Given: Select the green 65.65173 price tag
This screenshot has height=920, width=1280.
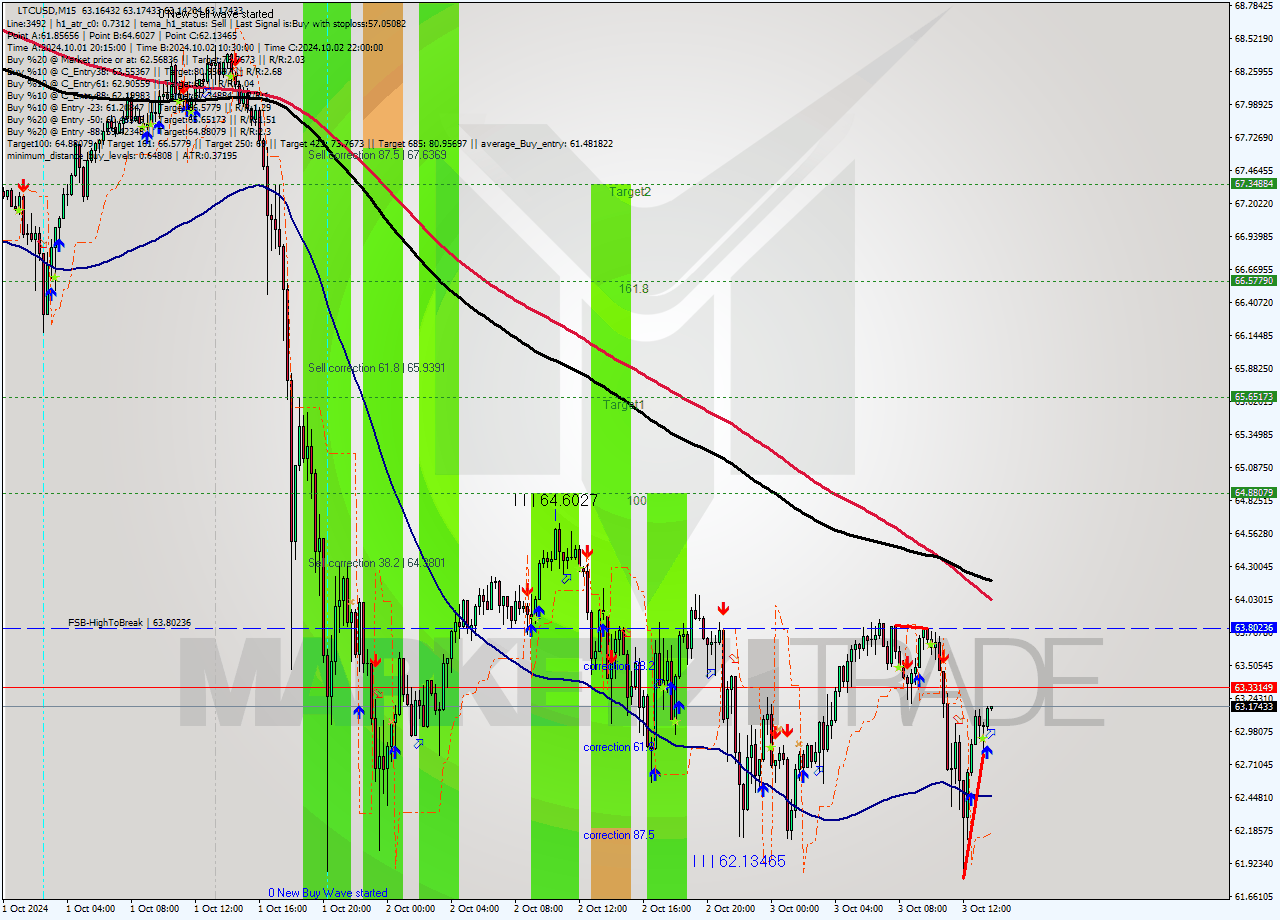Looking at the screenshot, I should pos(1254,397).
